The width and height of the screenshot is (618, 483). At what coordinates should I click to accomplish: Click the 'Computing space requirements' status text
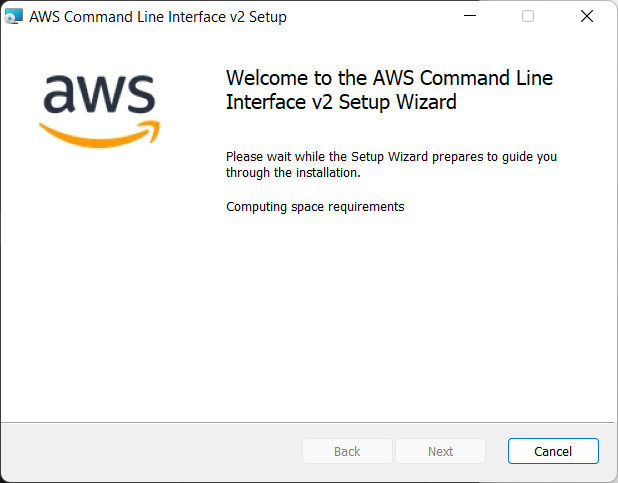click(x=315, y=207)
